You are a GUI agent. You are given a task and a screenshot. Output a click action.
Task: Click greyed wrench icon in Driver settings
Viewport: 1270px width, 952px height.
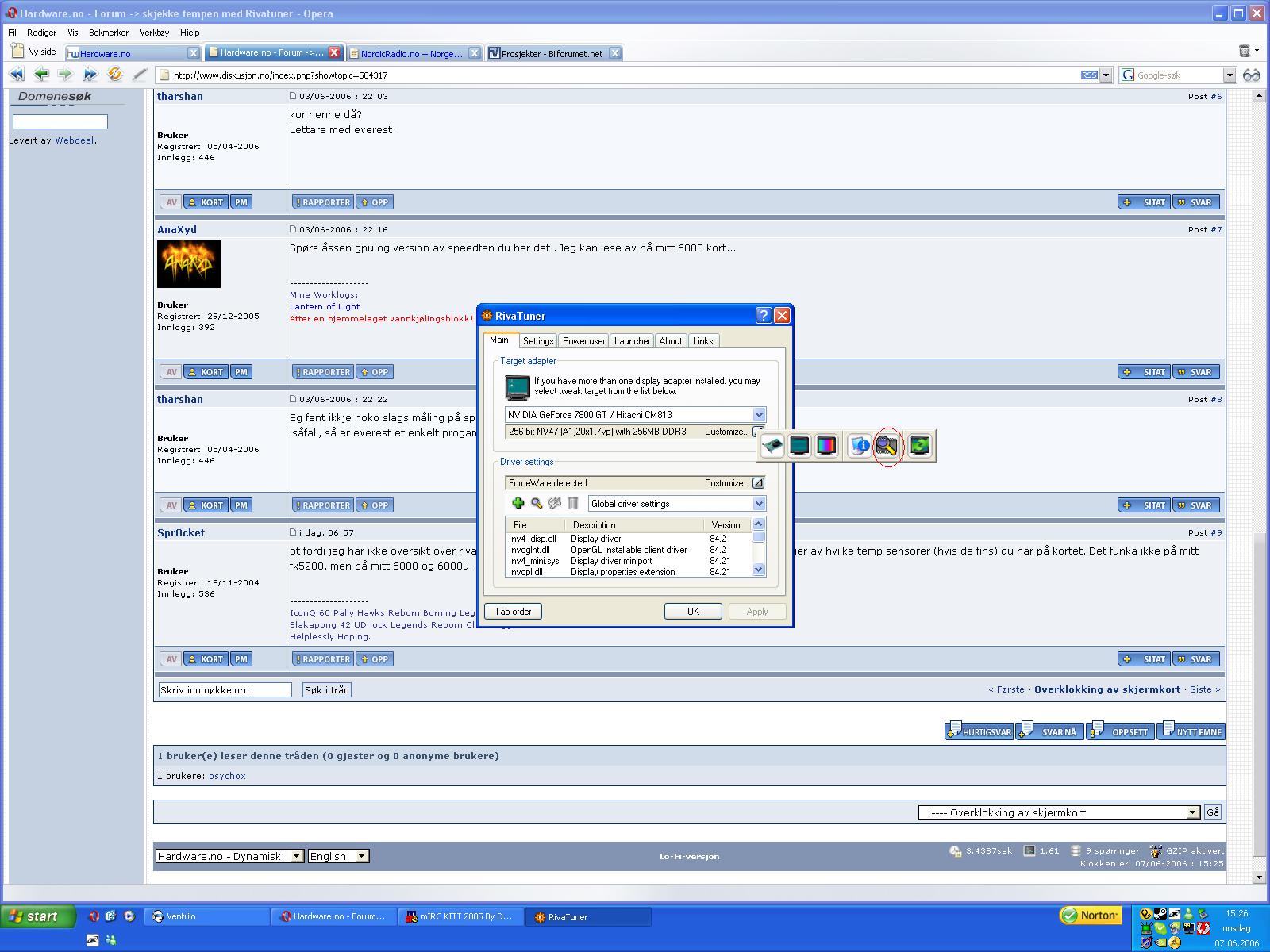click(x=555, y=503)
